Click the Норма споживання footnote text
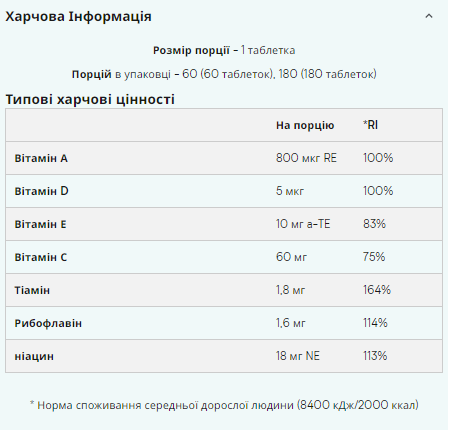The height and width of the screenshot is (430, 449). tap(224, 405)
